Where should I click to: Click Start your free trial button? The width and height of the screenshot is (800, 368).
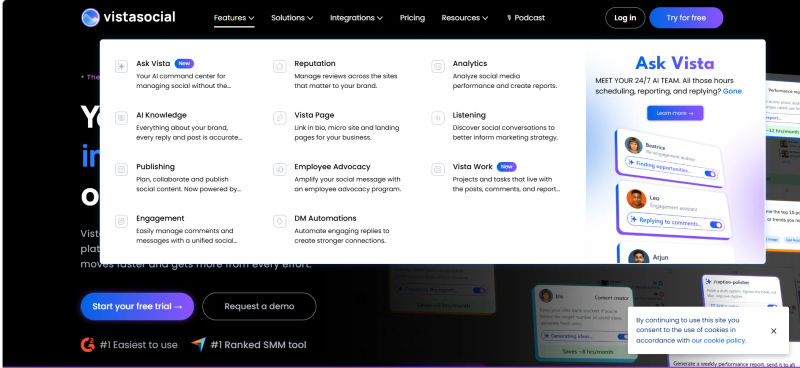[137, 306]
